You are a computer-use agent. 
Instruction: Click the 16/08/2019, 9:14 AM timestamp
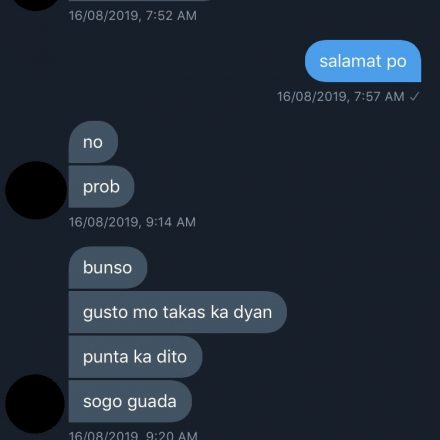coord(132,222)
